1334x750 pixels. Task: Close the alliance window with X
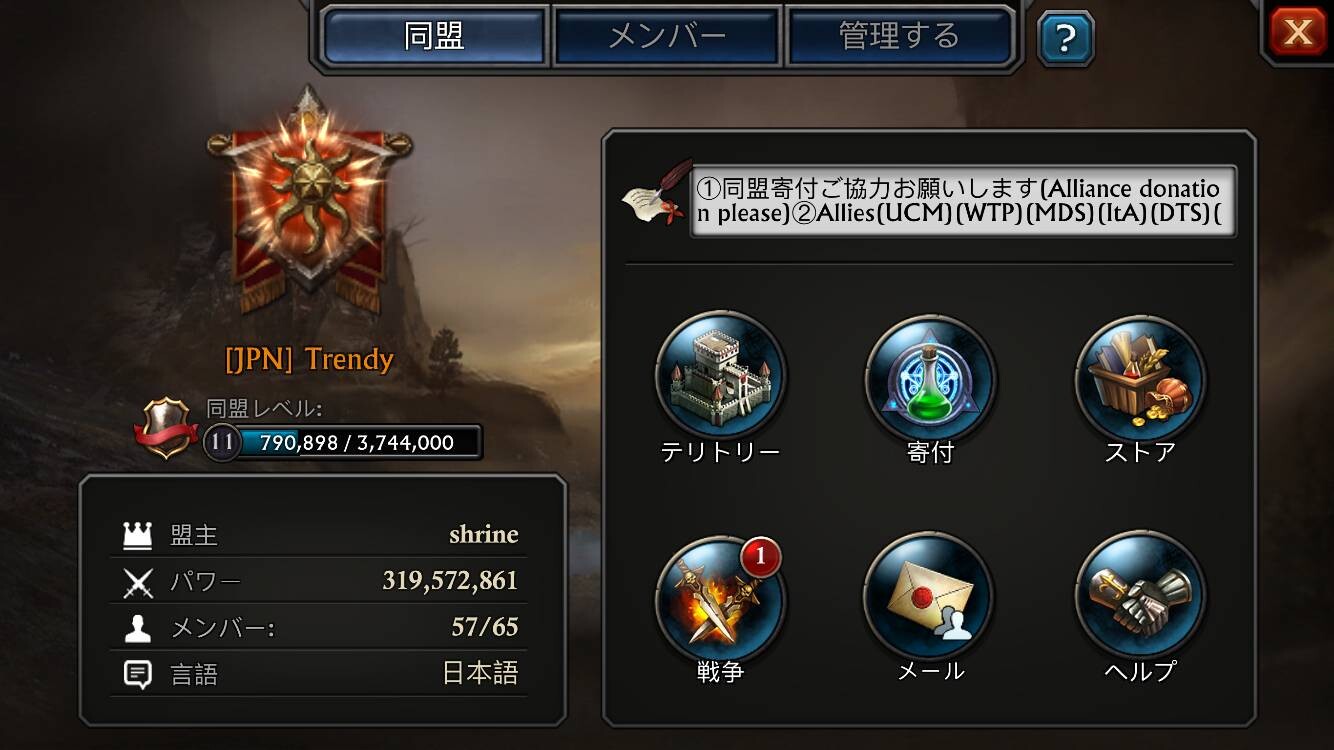[x=1298, y=32]
